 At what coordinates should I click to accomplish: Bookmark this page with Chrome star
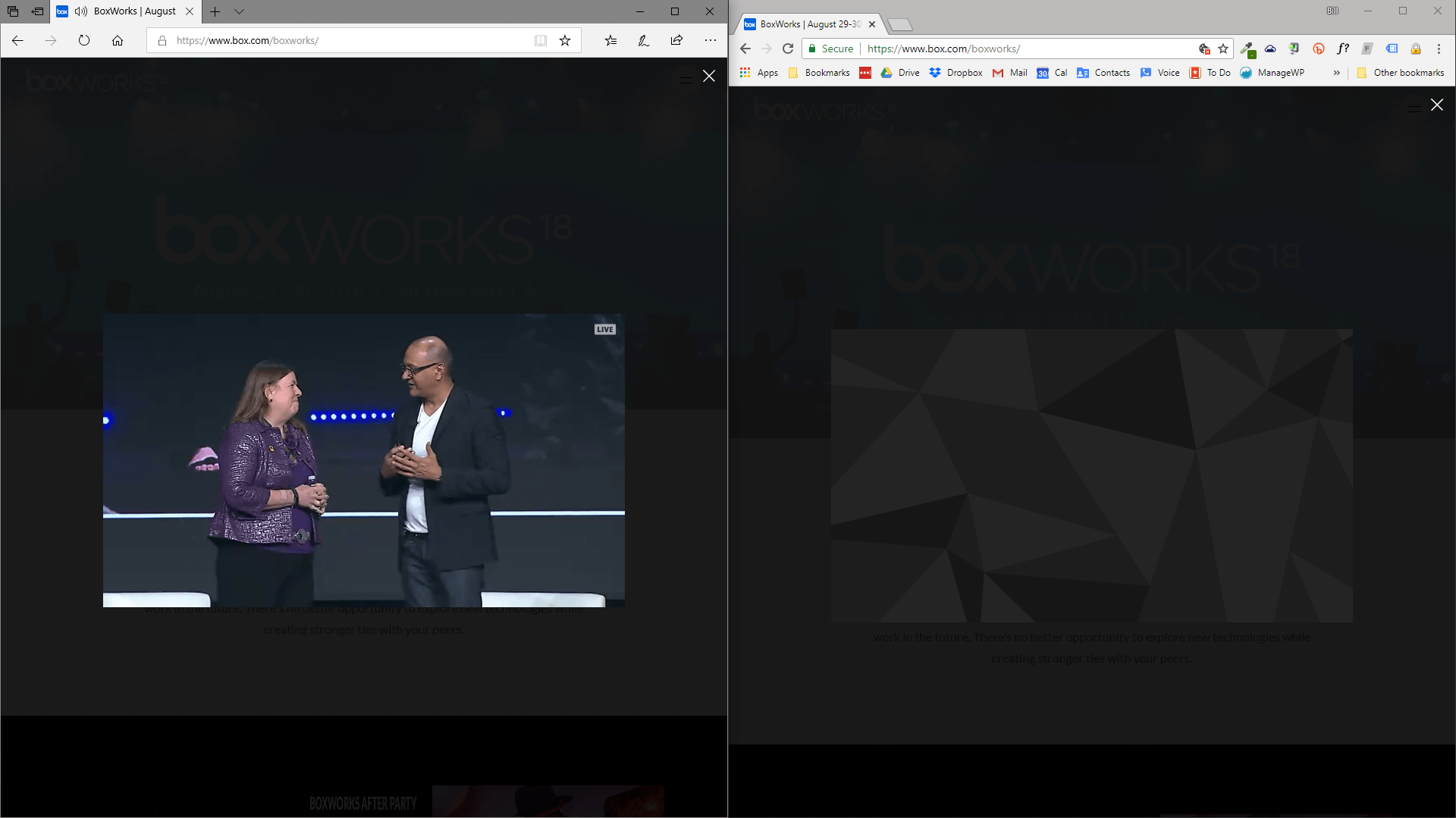tap(1223, 49)
